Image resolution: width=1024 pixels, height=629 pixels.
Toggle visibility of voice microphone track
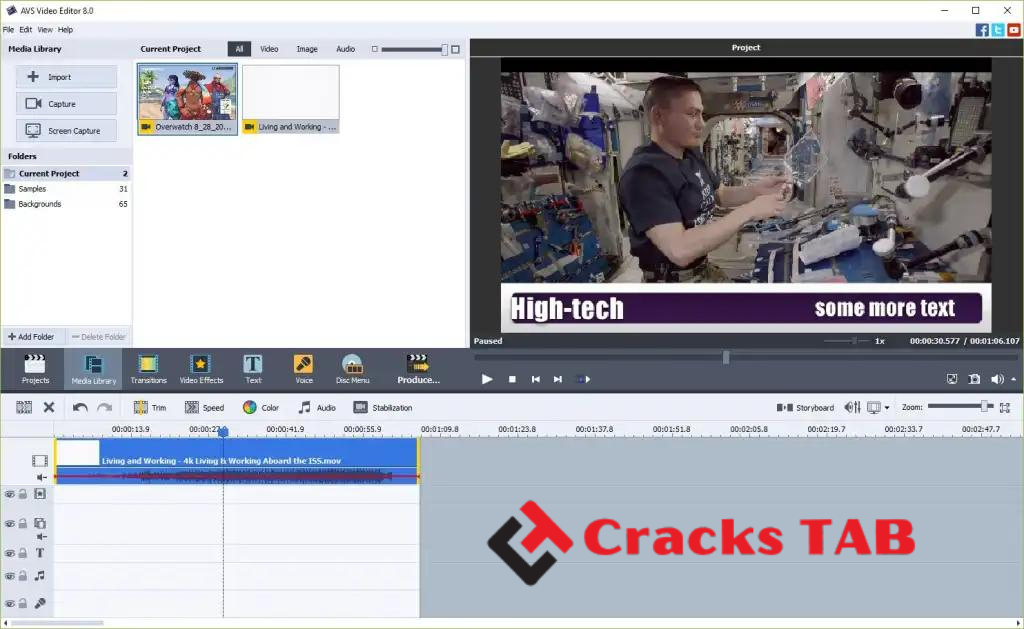(x=10, y=604)
